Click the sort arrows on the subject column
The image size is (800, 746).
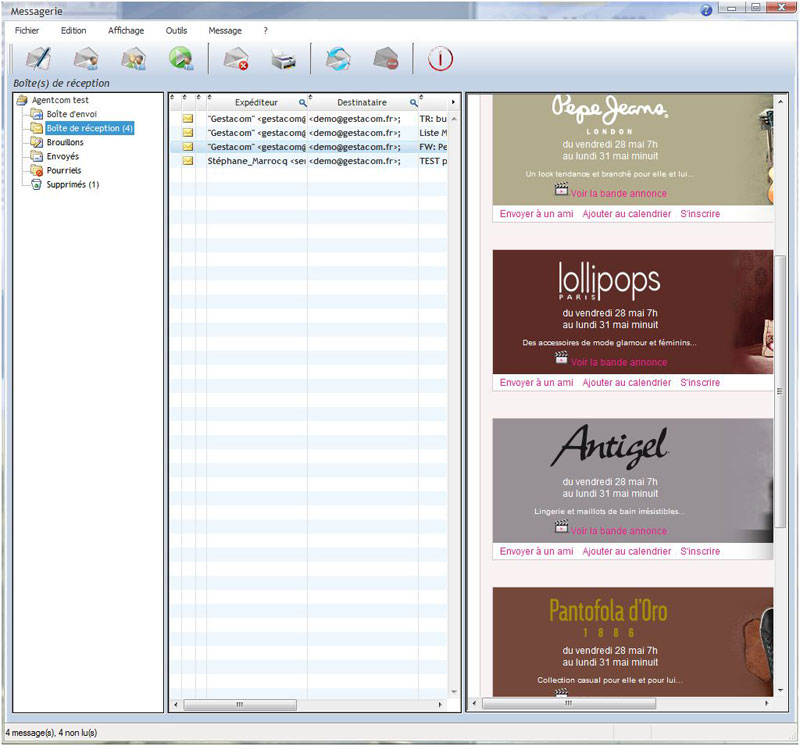click(421, 97)
